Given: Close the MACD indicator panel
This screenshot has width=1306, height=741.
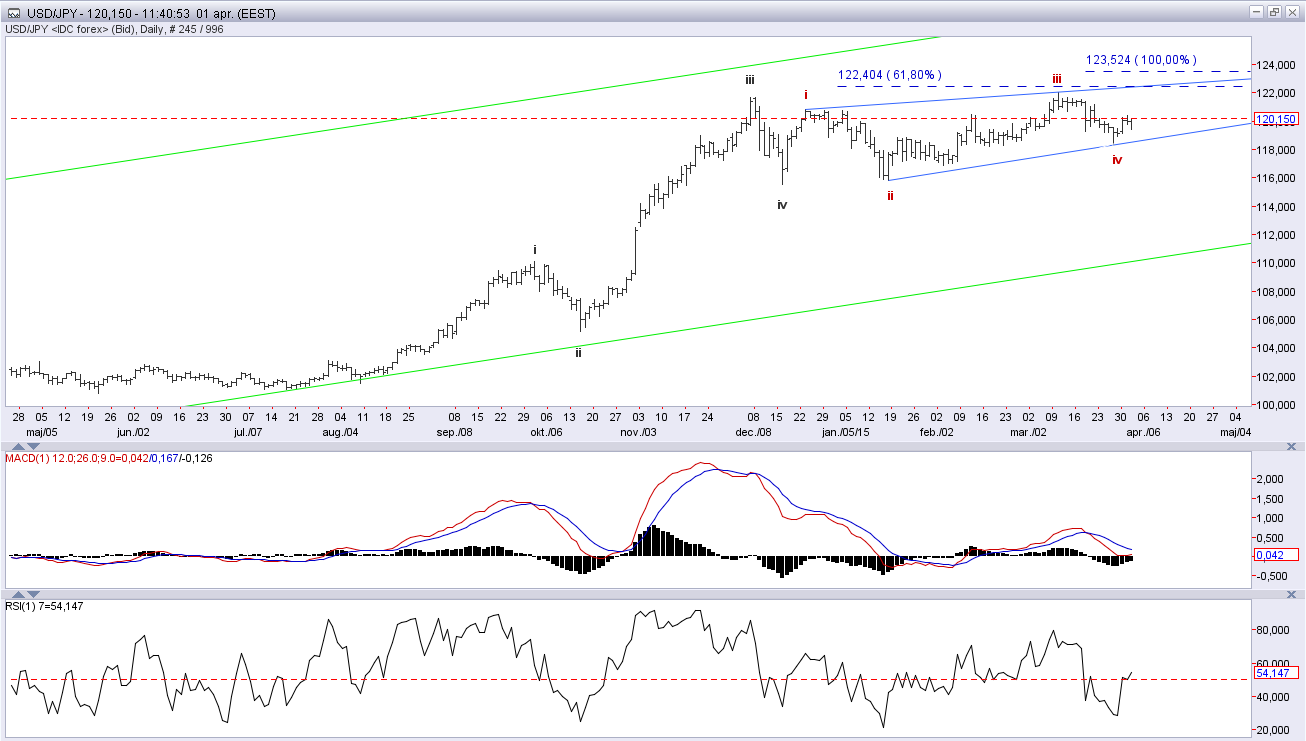Looking at the screenshot, I should point(1291,446).
